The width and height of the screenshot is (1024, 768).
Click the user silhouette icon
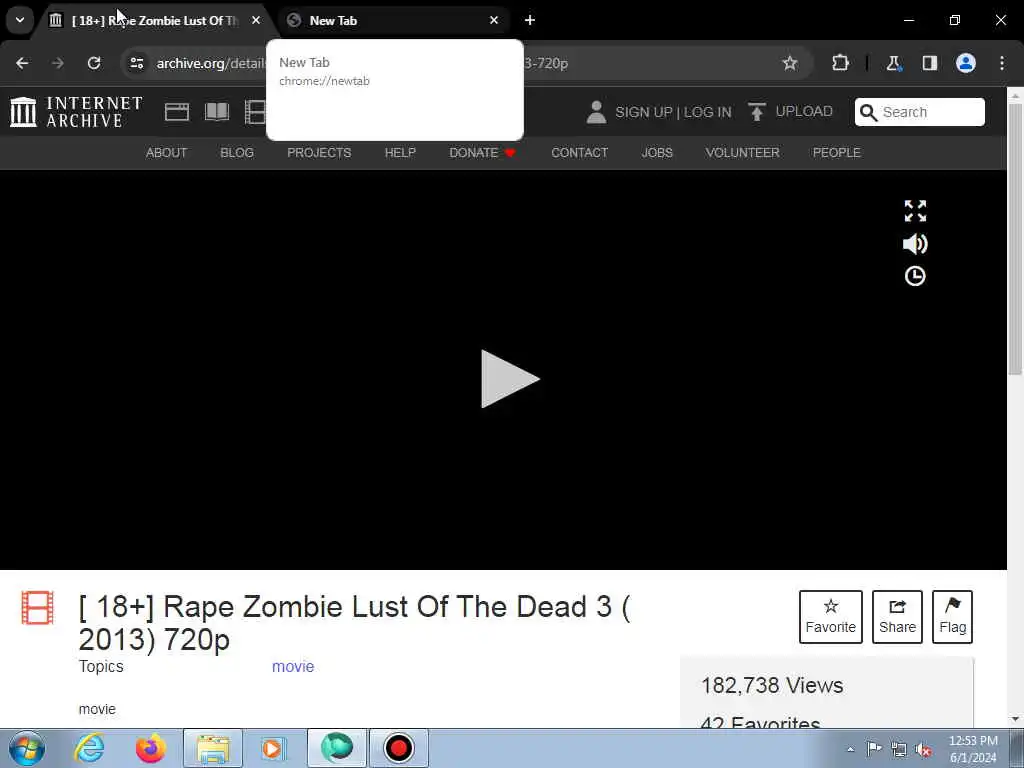pos(596,112)
